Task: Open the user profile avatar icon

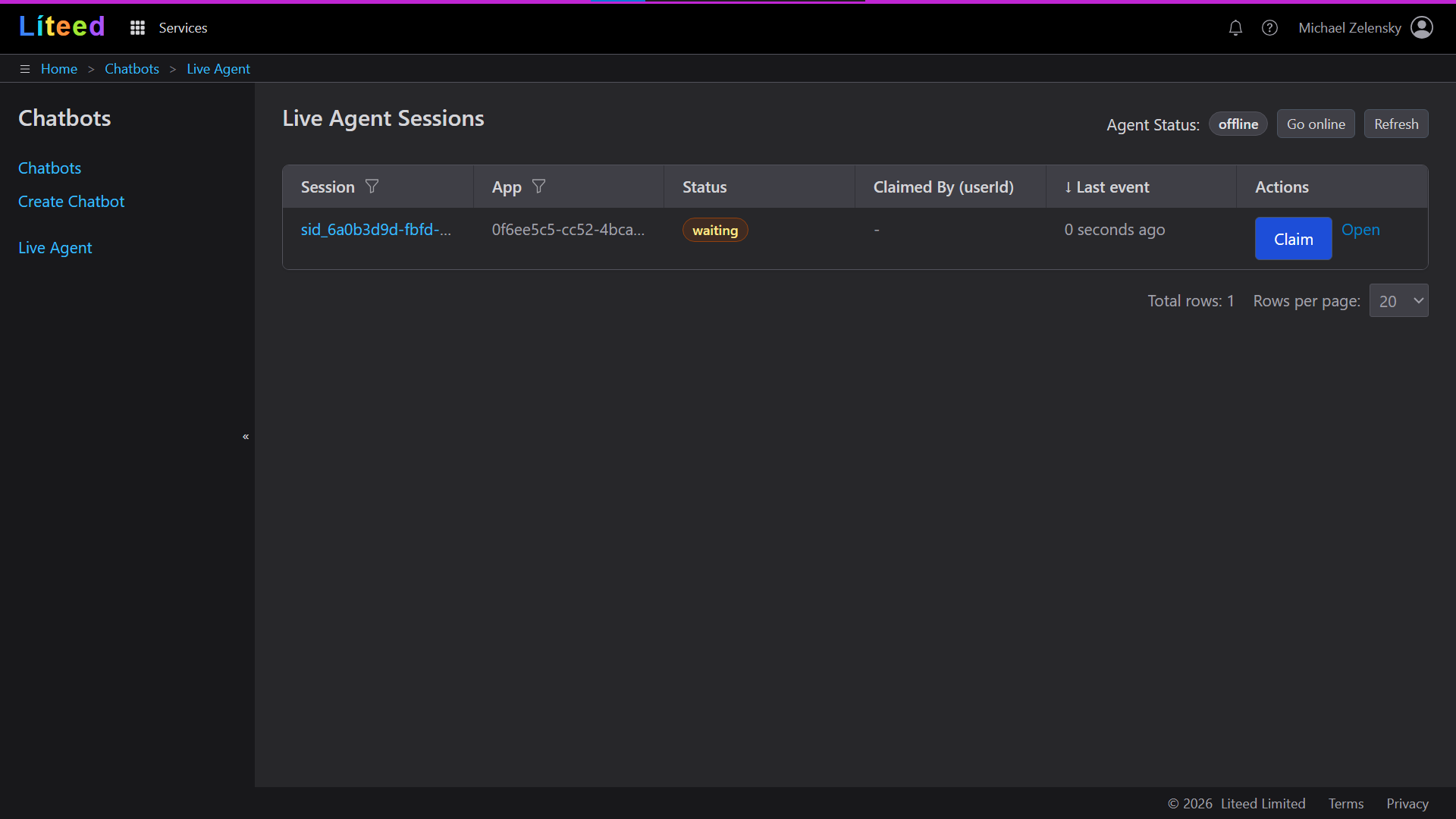Action: (1421, 28)
